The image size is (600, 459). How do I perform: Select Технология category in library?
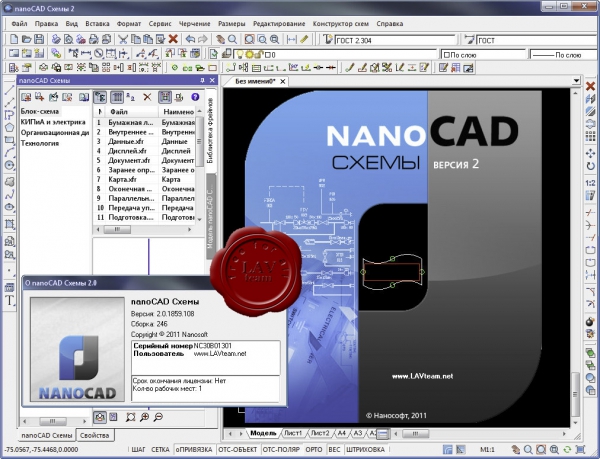click(x=40, y=143)
